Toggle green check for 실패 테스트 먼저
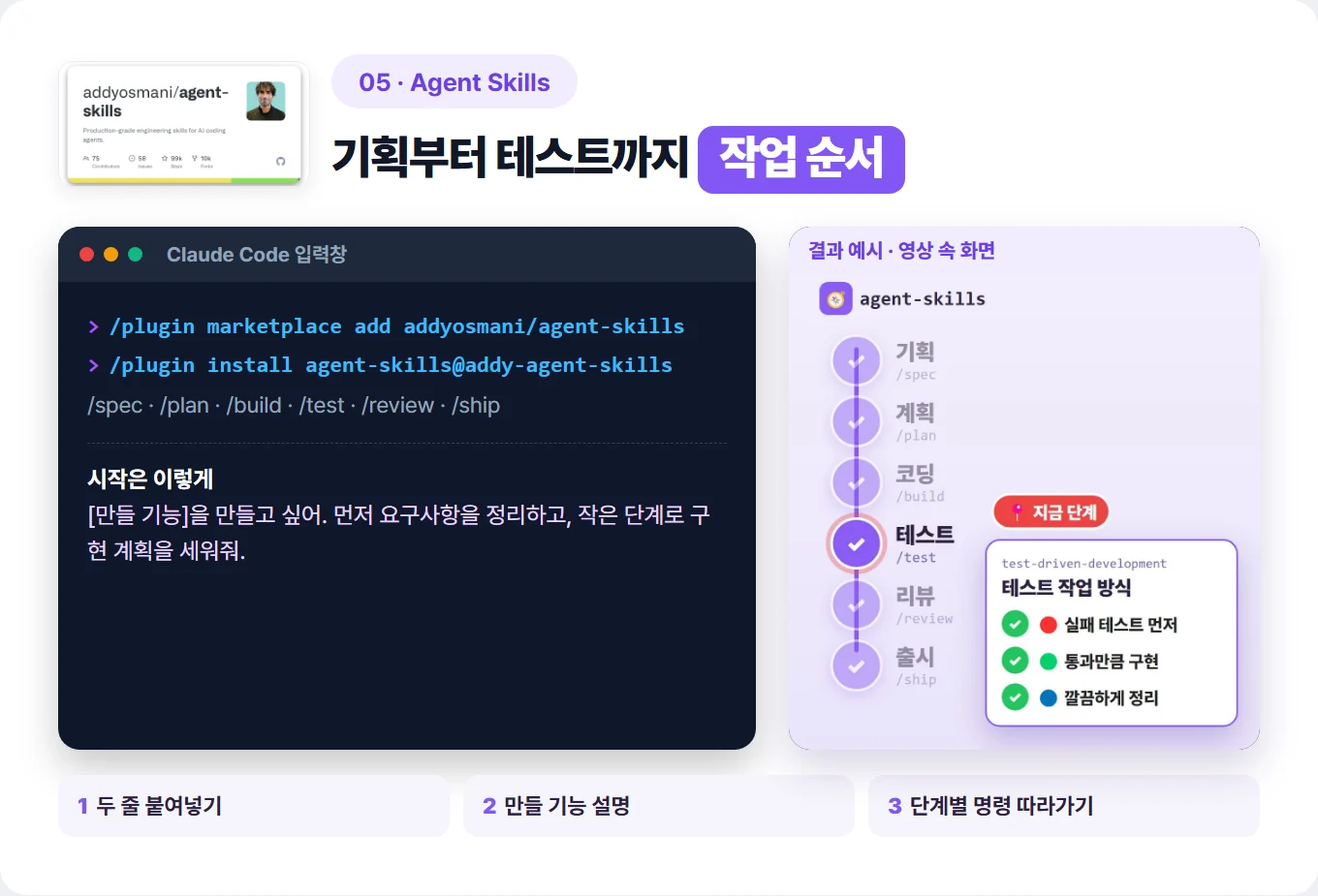Viewport: 1318px width, 896px height. tap(1015, 624)
